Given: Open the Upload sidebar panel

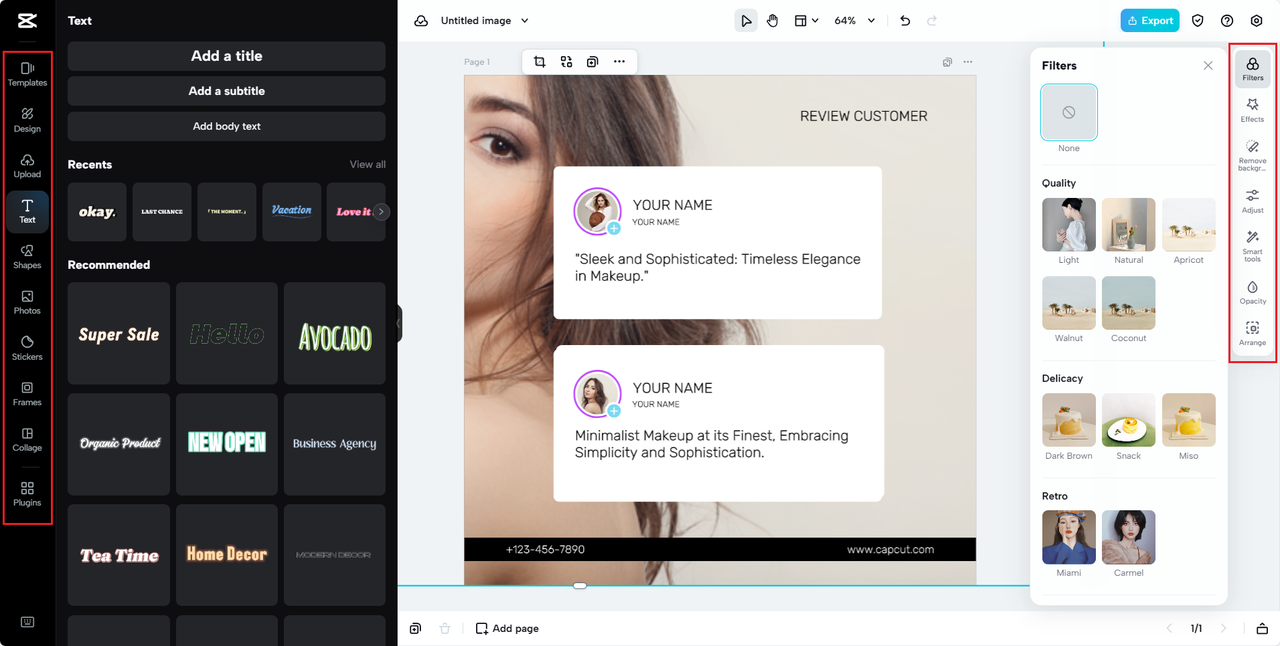Looking at the screenshot, I should point(27,166).
